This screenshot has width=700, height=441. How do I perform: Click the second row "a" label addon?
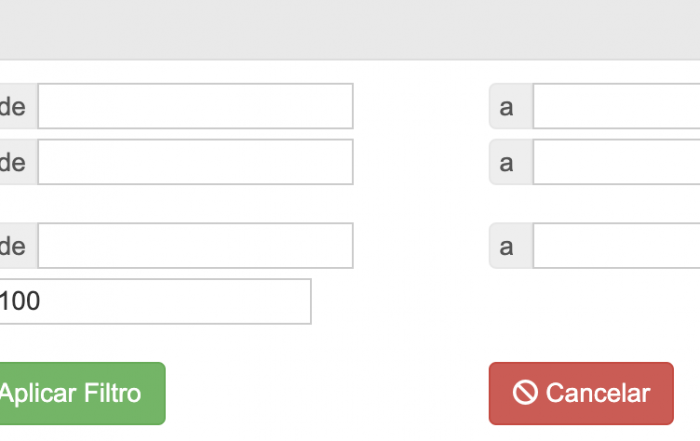pyautogui.click(x=511, y=162)
